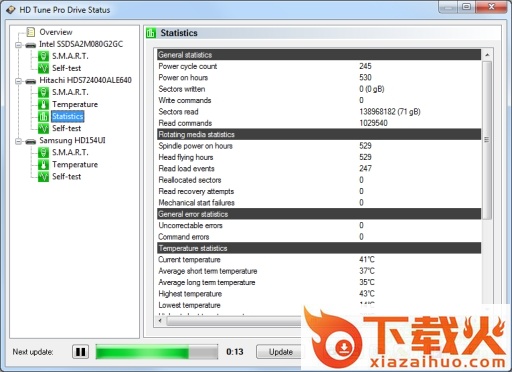Image resolution: width=512 pixels, height=372 pixels.
Task: Click the Hitachi Temperature thermometer icon
Action: (43, 104)
